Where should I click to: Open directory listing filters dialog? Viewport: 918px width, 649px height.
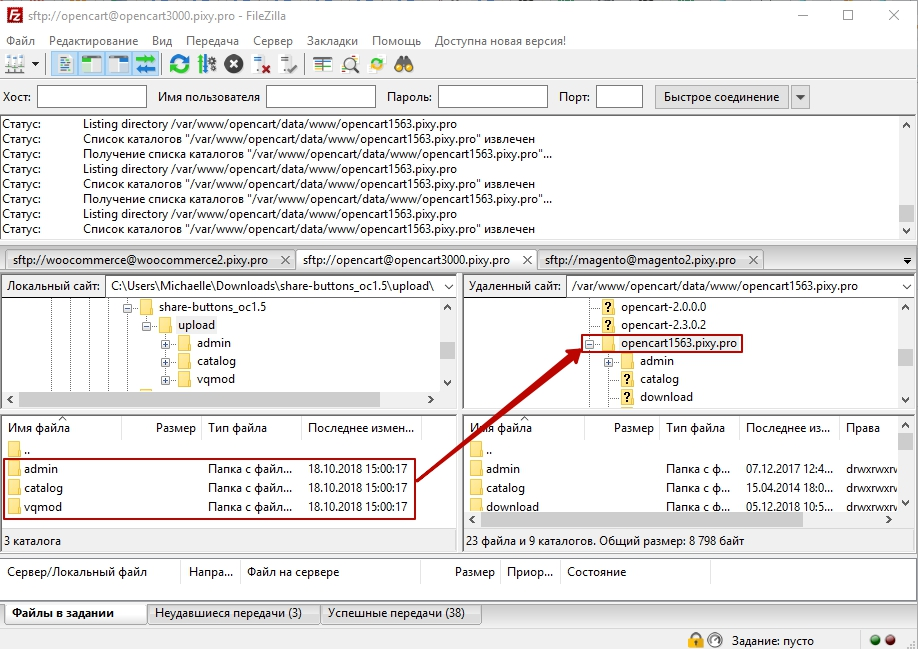tap(322, 64)
